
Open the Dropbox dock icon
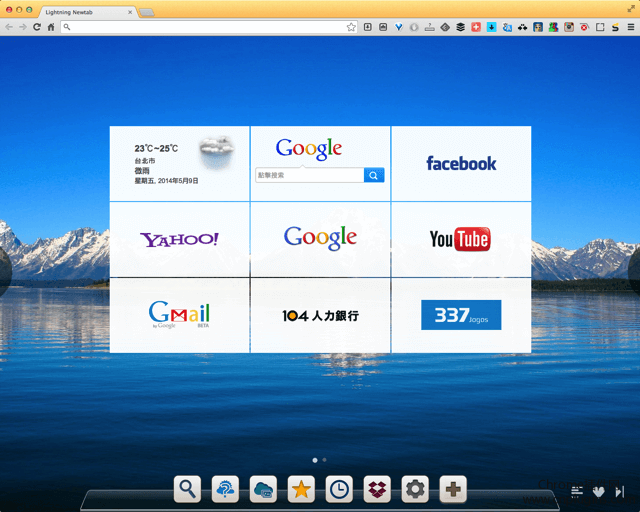pos(377,489)
